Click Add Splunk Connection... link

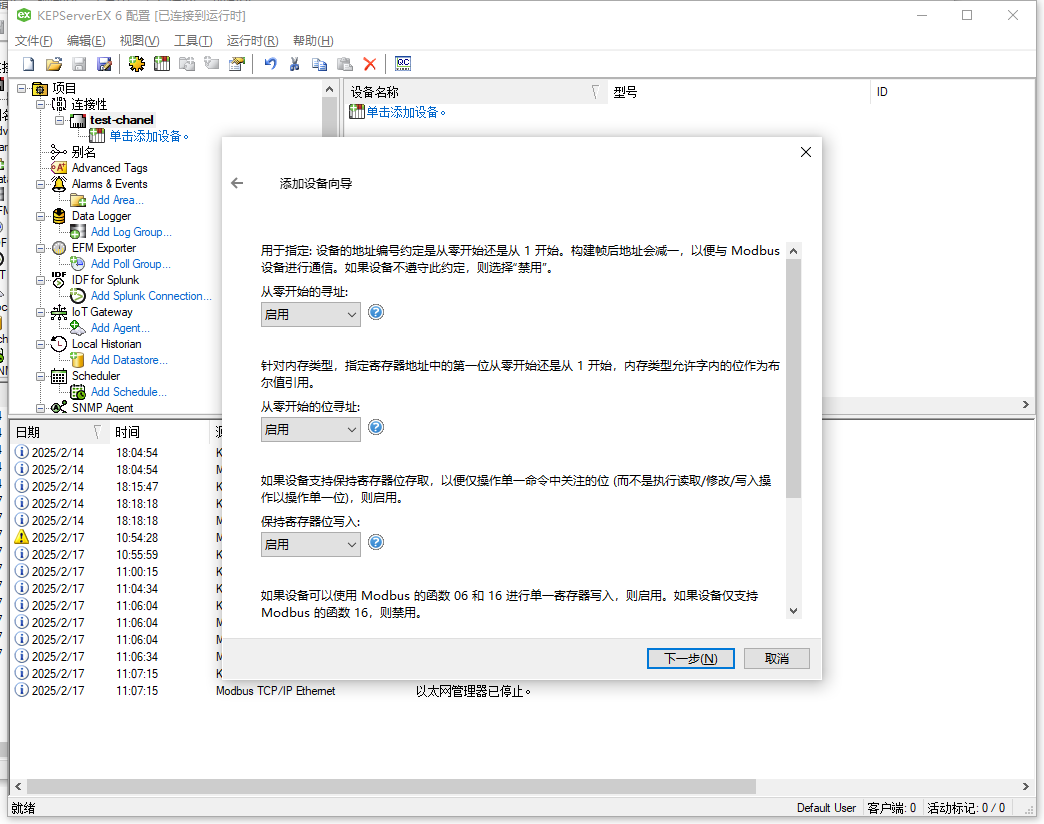pos(151,296)
